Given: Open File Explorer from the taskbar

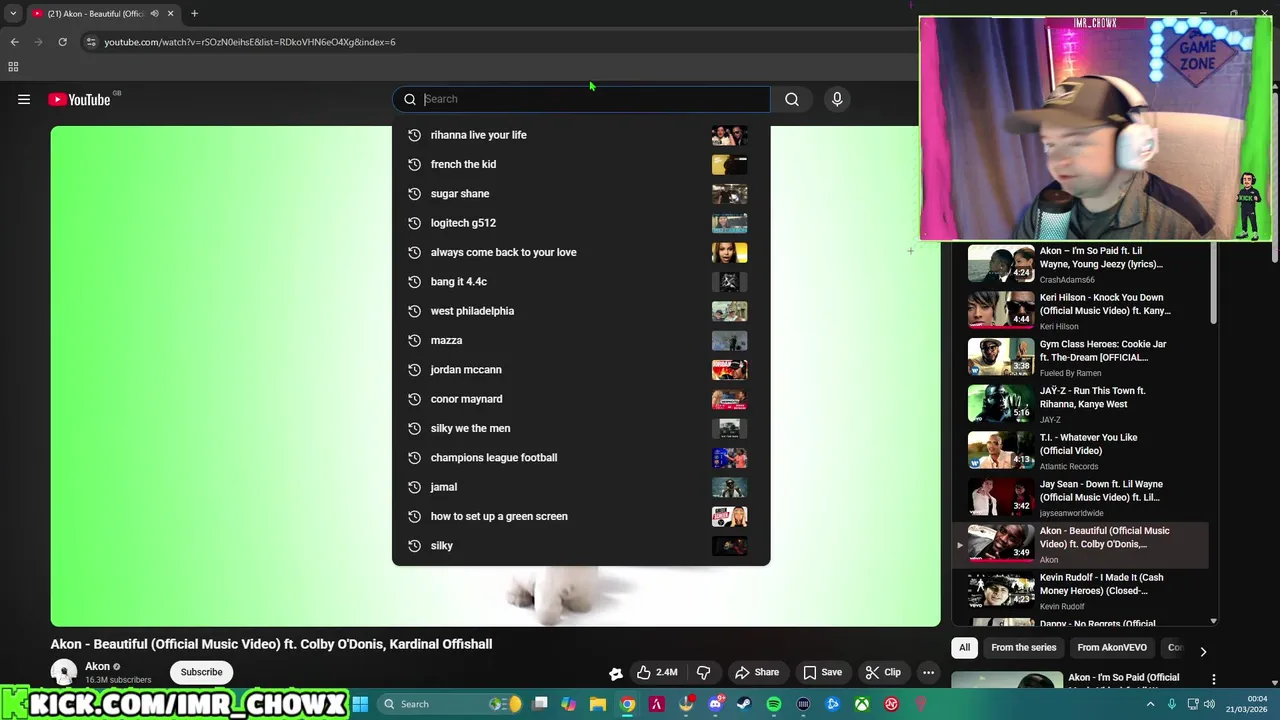Looking at the screenshot, I should [598, 704].
